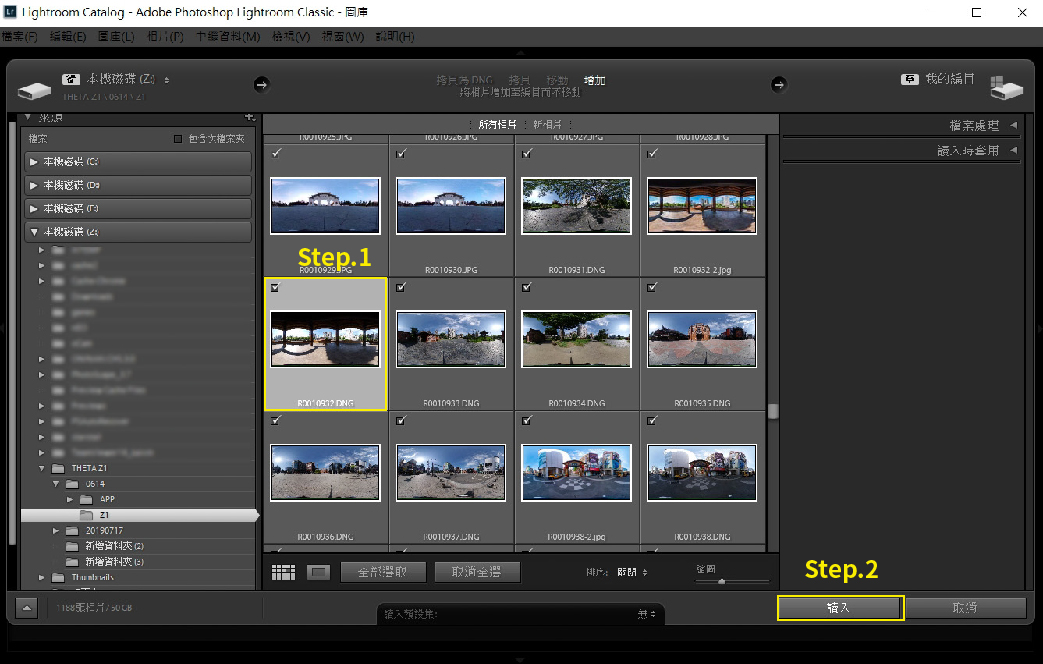The height and width of the screenshot is (664, 1043).
Task: Click the source drive icon at top left
Action: point(34,89)
